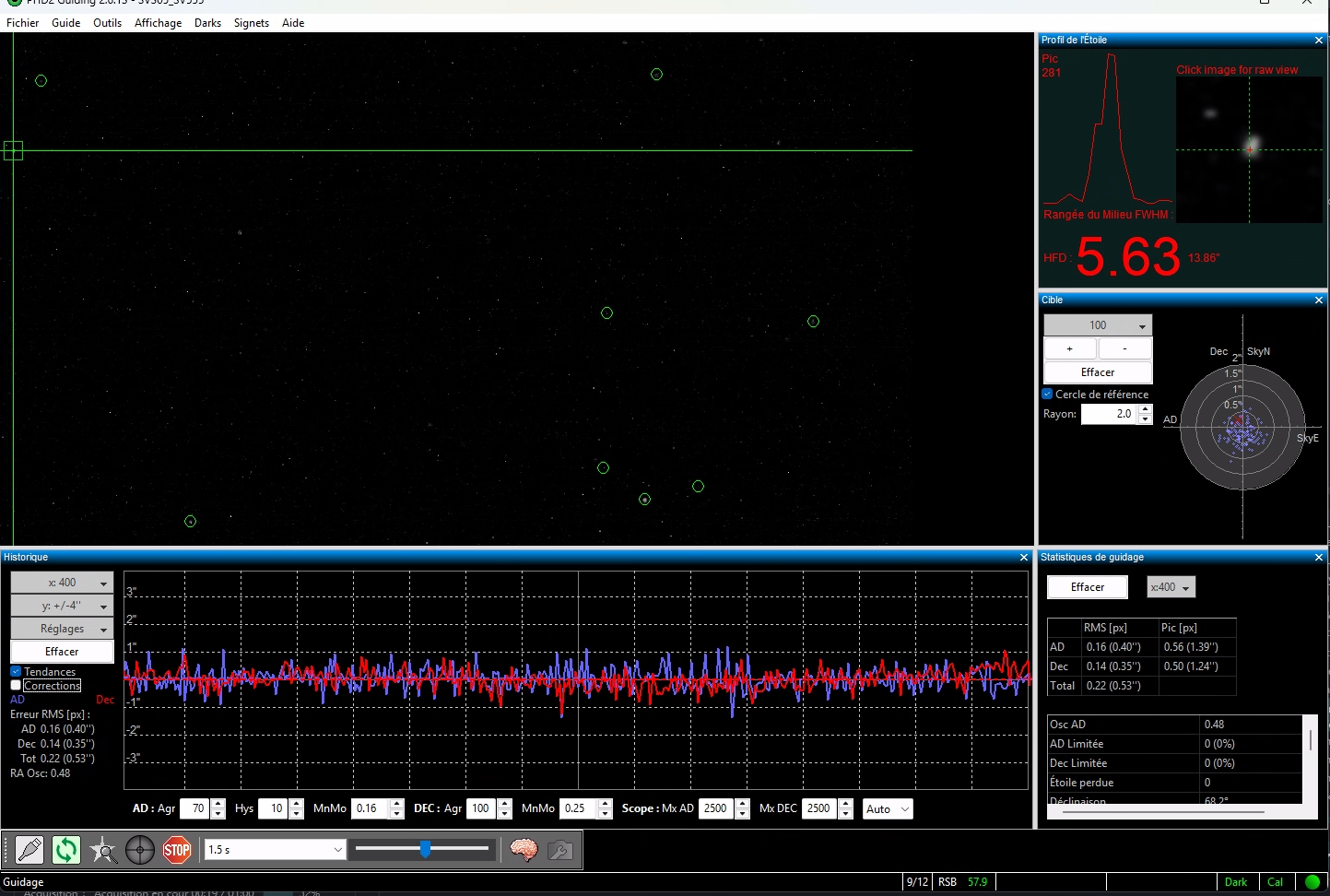
Task: Open the Darks menu
Action: 207,23
